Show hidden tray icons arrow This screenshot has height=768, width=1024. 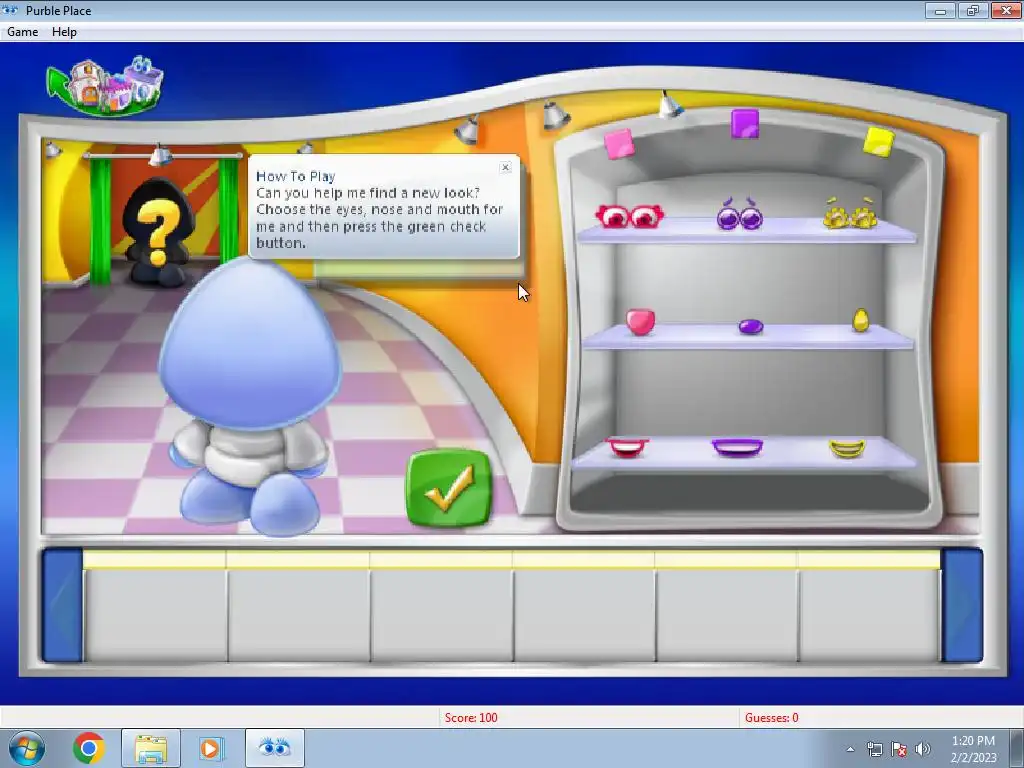pyautogui.click(x=850, y=749)
